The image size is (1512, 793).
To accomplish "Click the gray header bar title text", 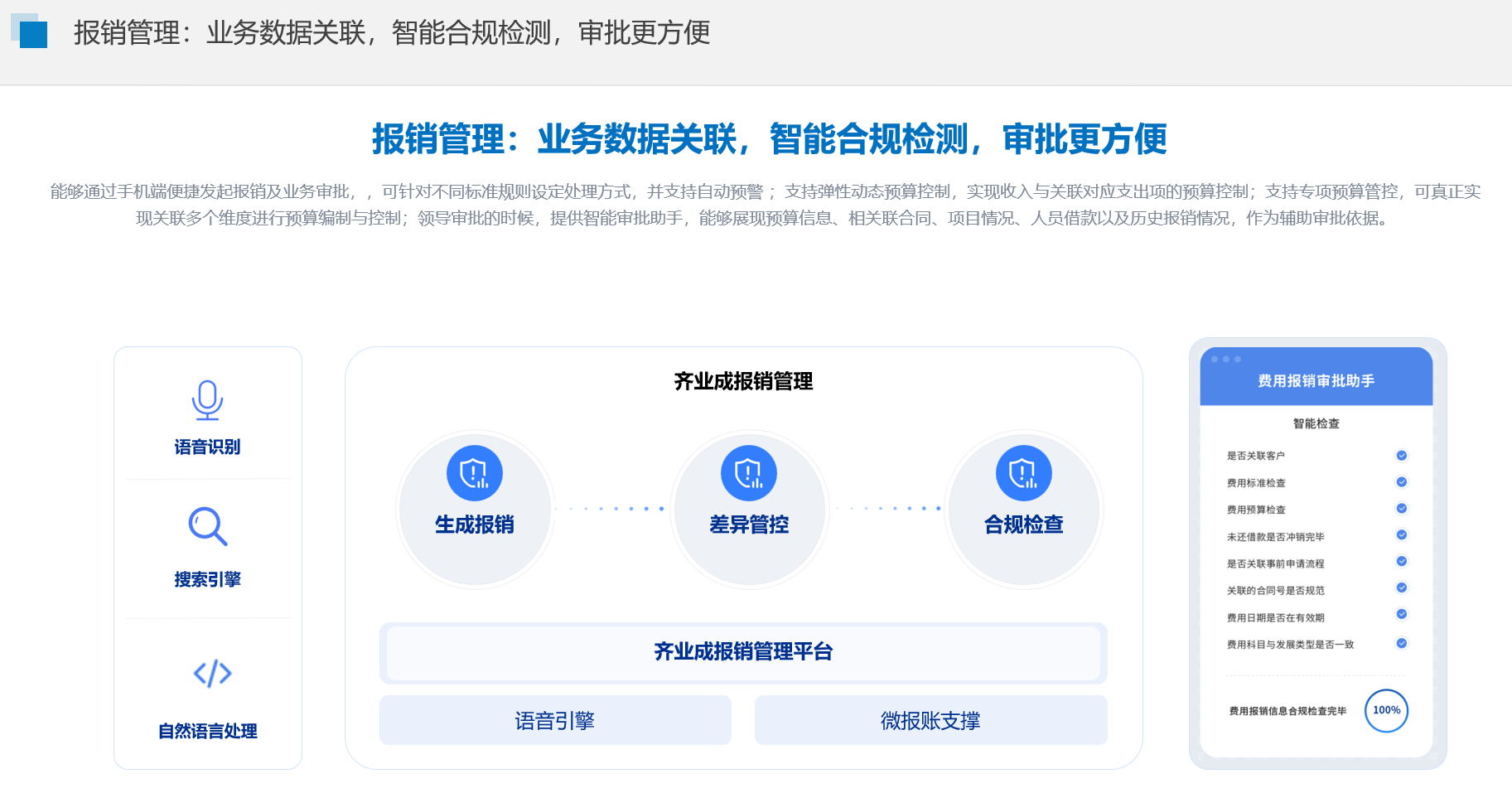I will tap(392, 32).
